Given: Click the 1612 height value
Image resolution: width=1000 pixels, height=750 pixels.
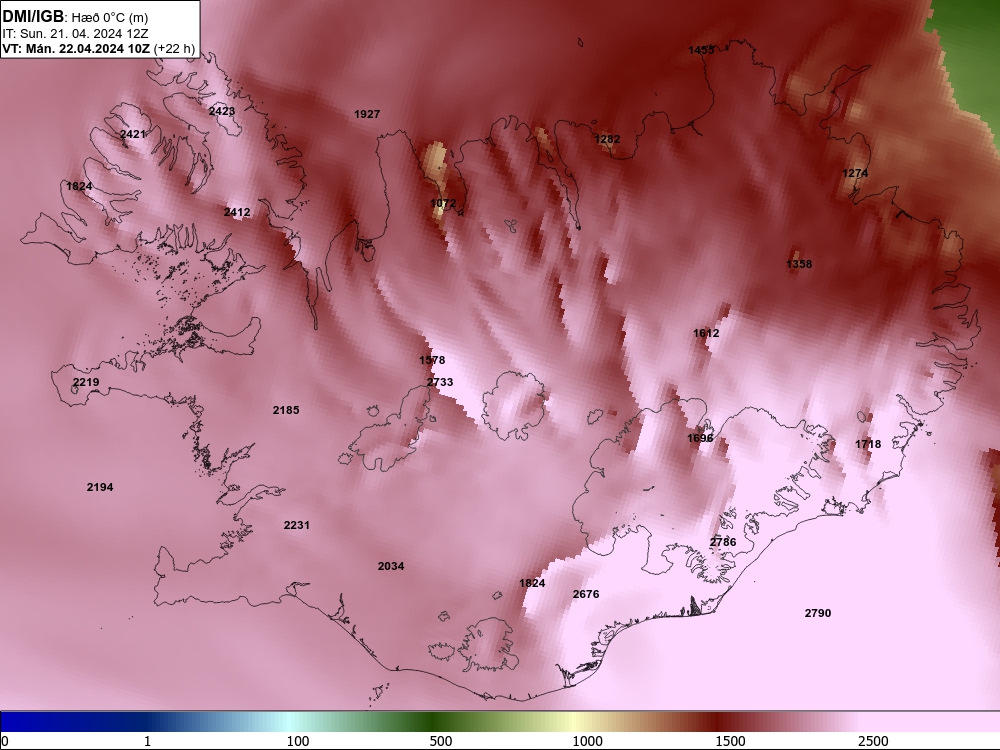Looking at the screenshot, I should click(x=706, y=333).
